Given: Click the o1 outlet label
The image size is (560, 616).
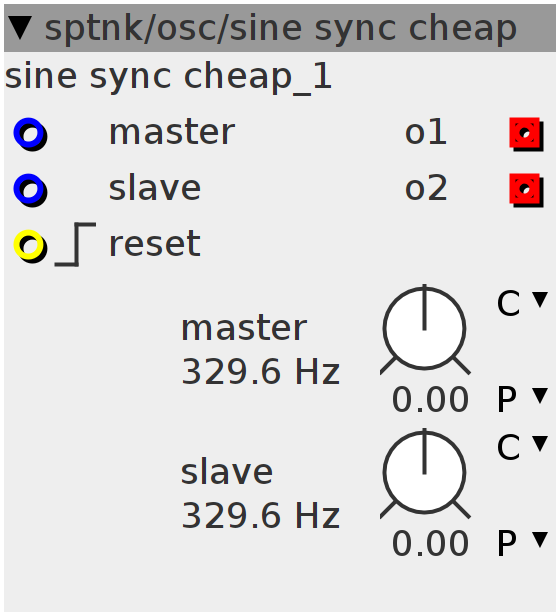Looking at the screenshot, I should coord(426,133).
